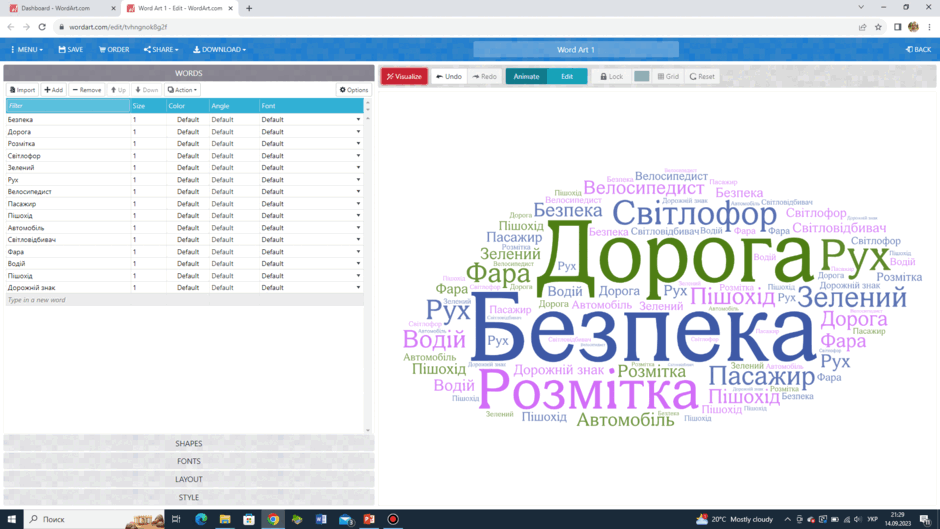Switch to Animate mode
The image size is (940, 529).
[x=526, y=76]
